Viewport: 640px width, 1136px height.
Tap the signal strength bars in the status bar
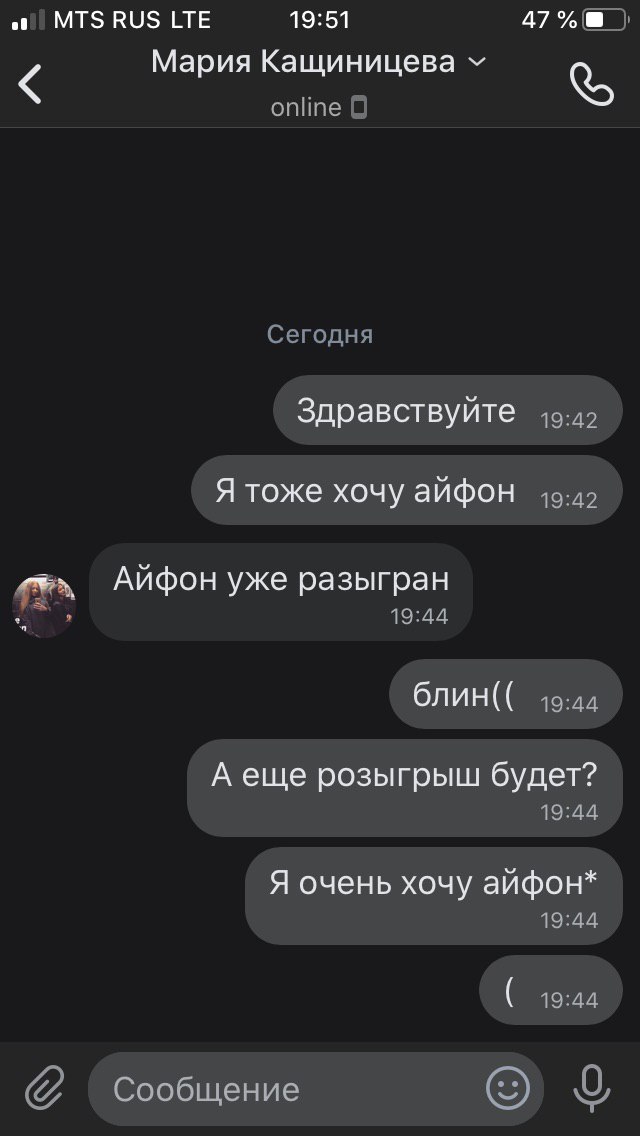click(x=28, y=20)
